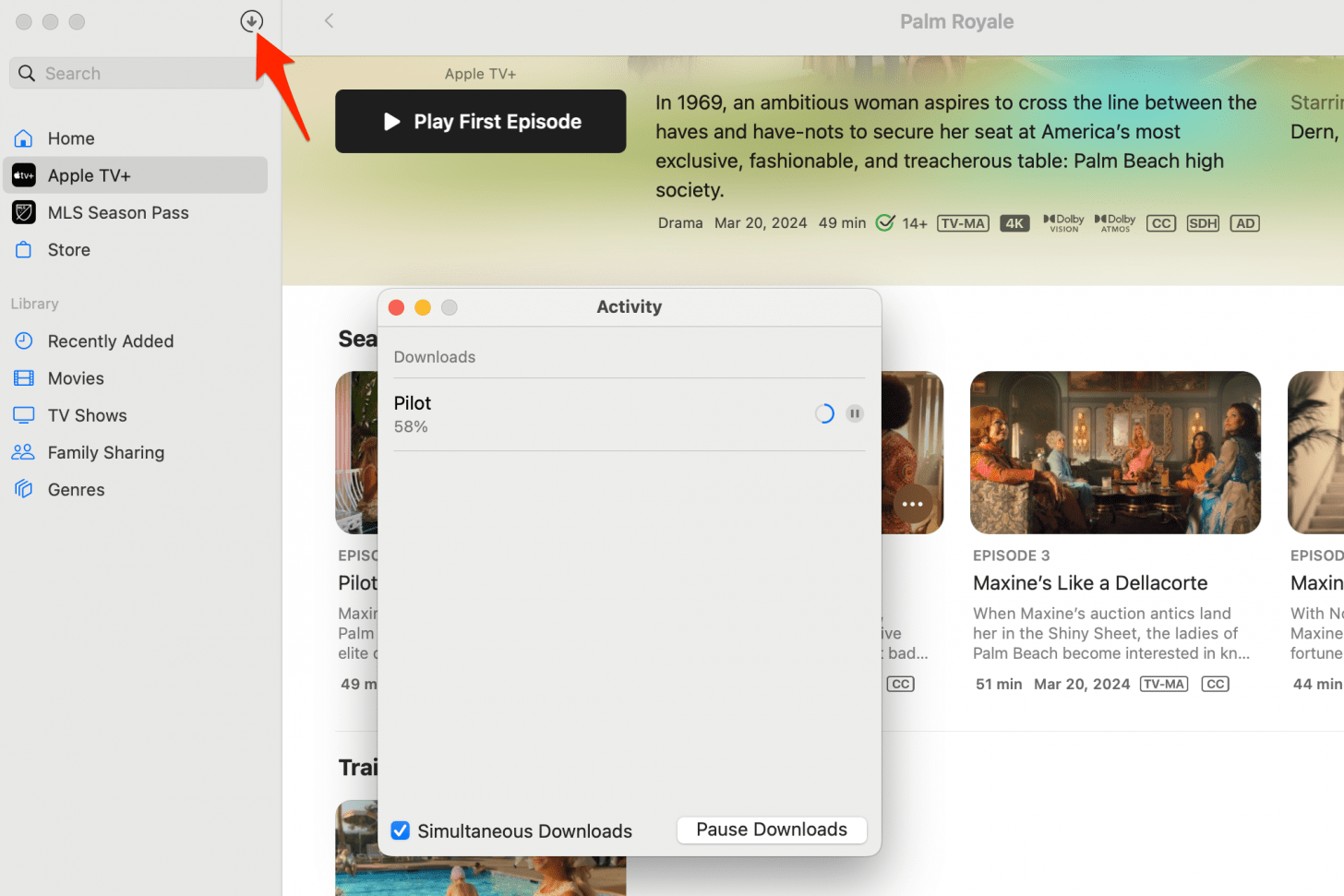The image size is (1344, 896).
Task: Select the TV Shows library icon
Action: click(22, 414)
